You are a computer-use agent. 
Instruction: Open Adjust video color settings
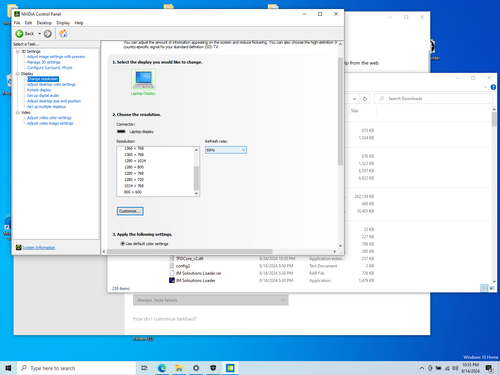coord(49,118)
